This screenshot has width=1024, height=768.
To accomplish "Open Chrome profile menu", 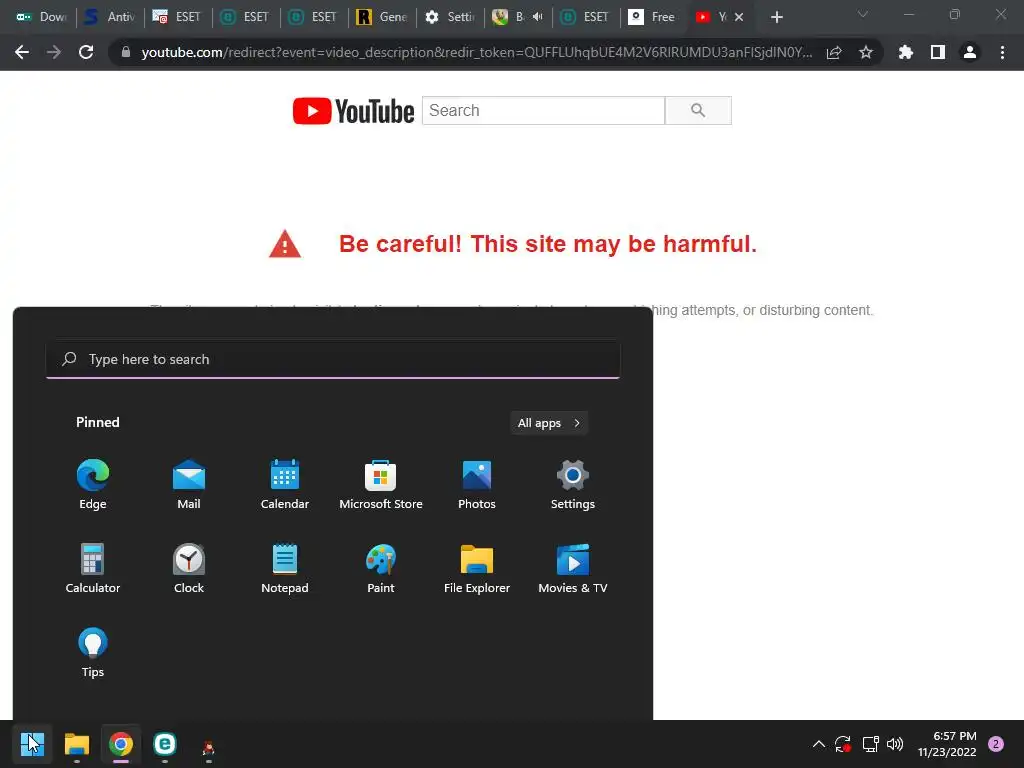I will click(970, 52).
